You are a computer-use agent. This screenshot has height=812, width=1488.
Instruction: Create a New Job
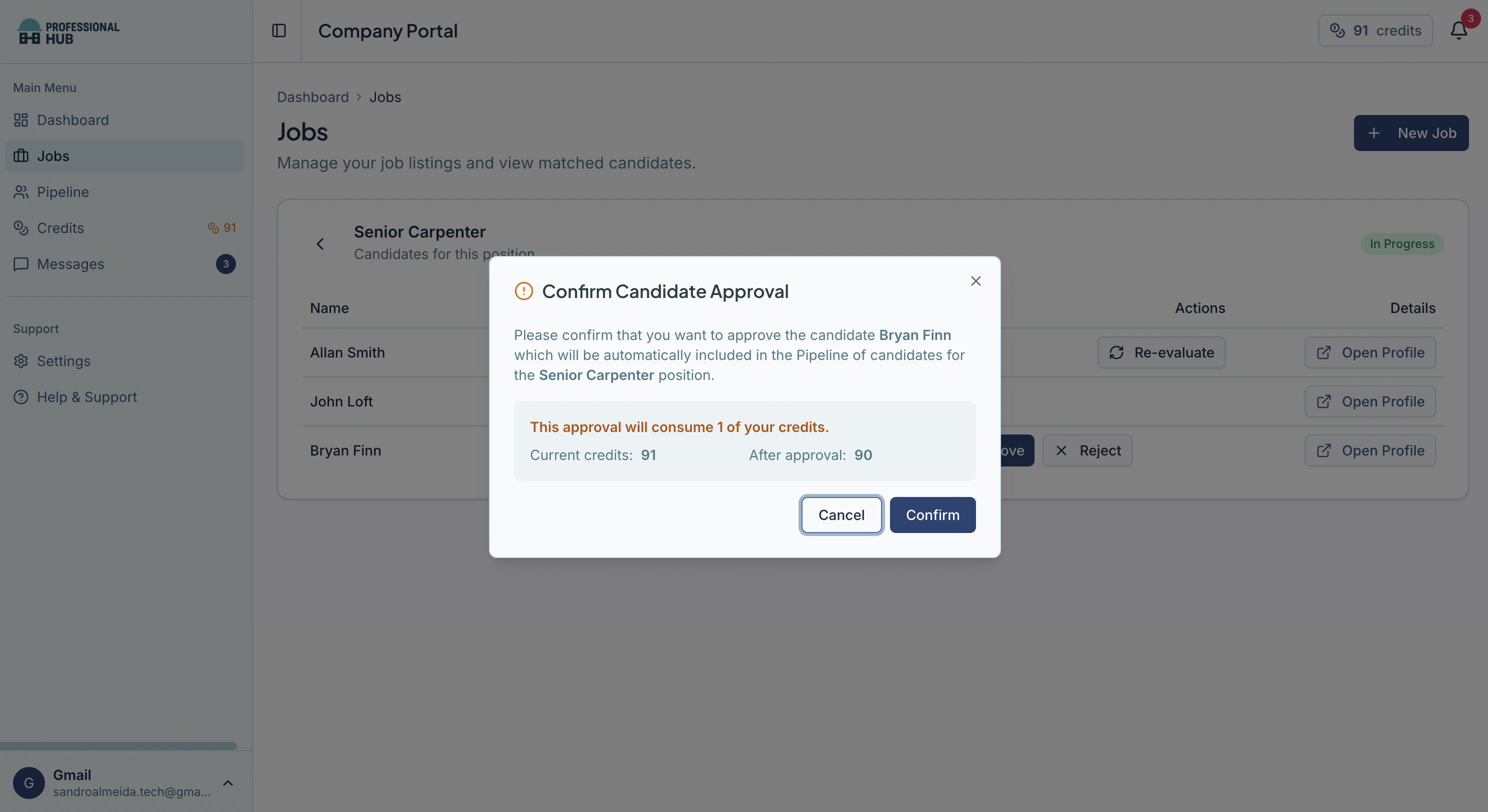click(1410, 133)
